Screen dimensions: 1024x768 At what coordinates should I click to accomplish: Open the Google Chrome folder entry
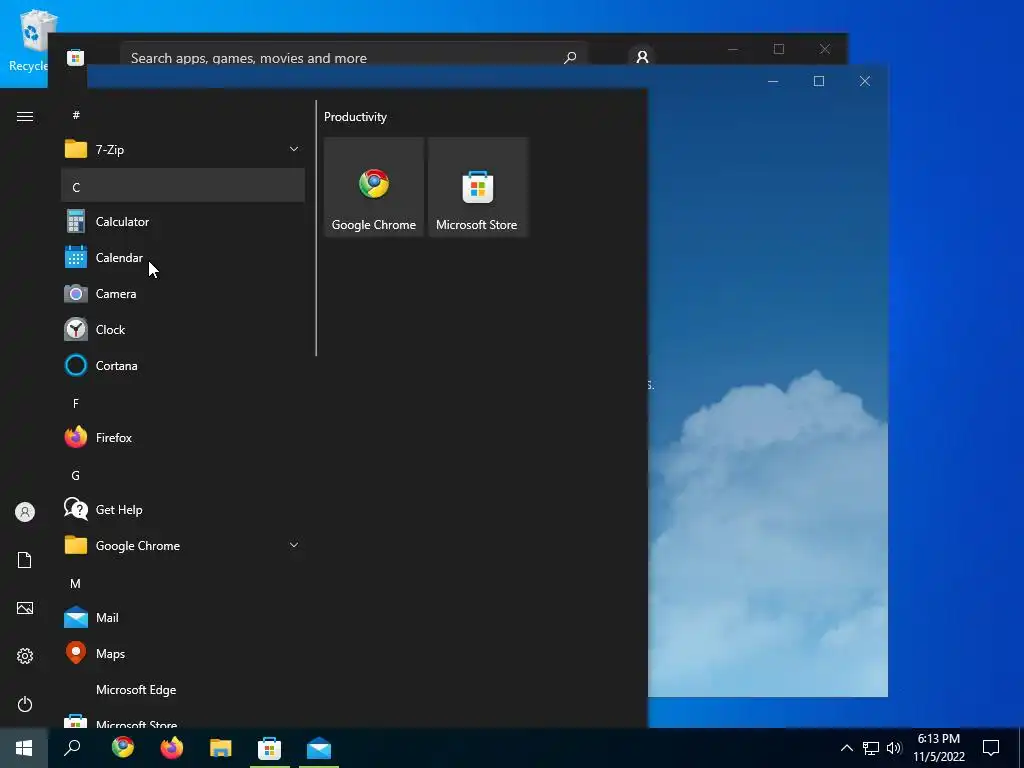[x=183, y=545]
